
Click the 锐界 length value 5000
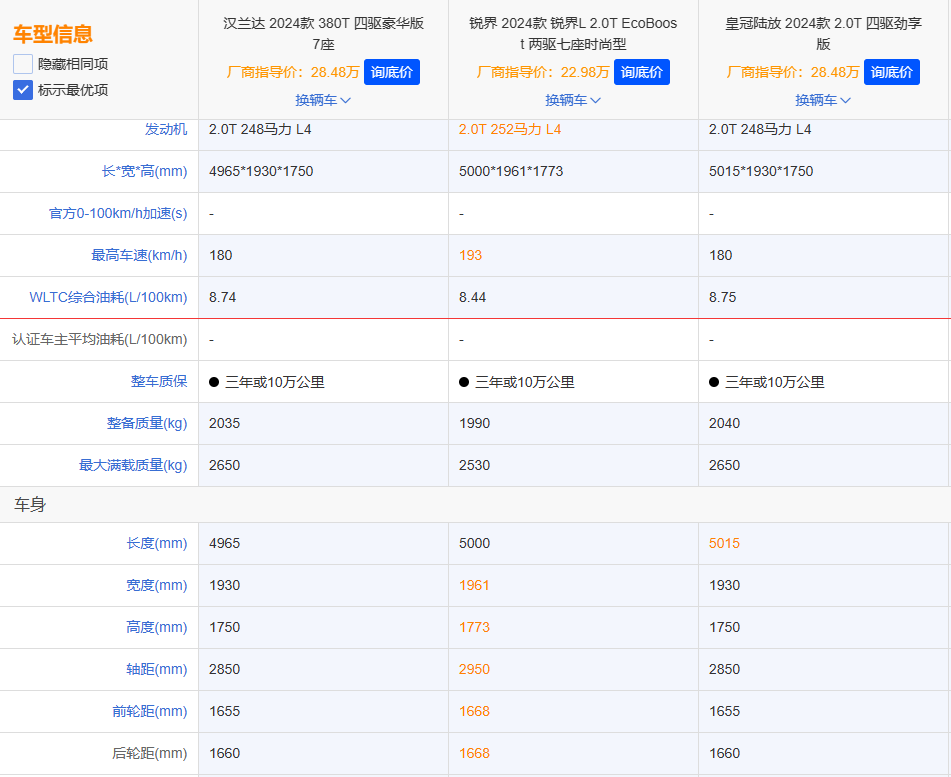click(x=474, y=543)
